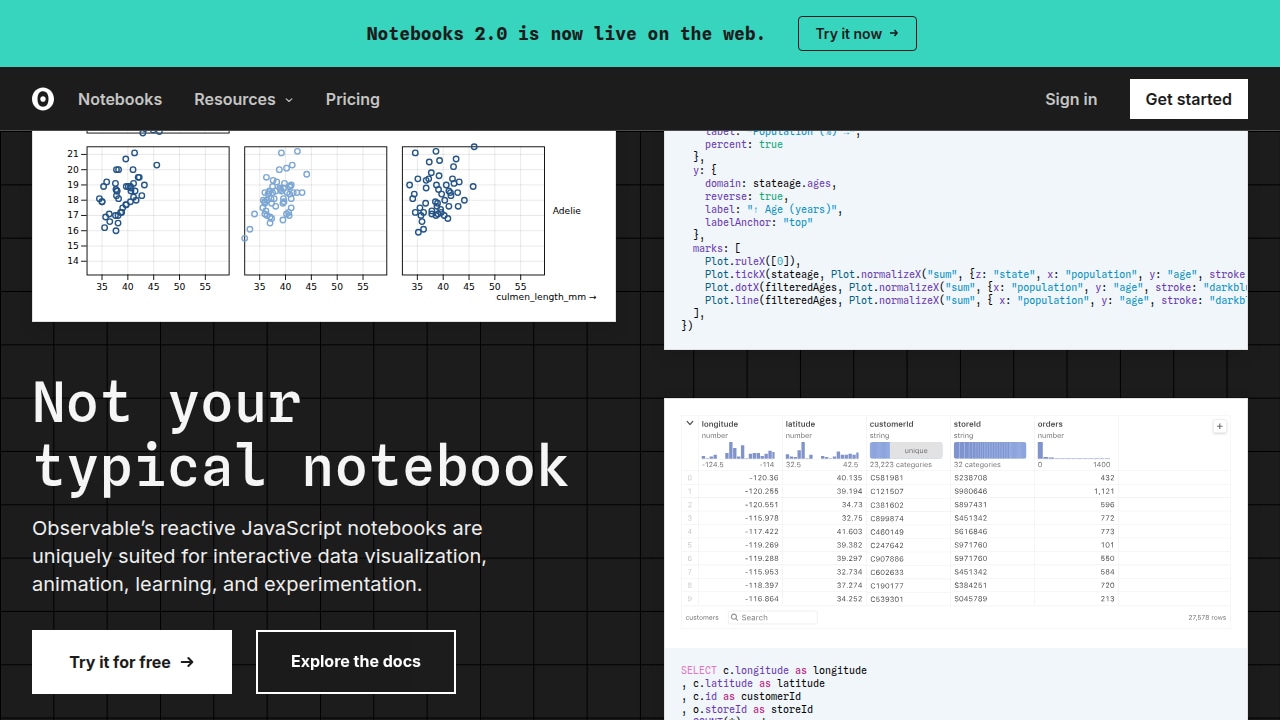
Task: Click the 'percent: true' code line
Action: click(x=744, y=144)
